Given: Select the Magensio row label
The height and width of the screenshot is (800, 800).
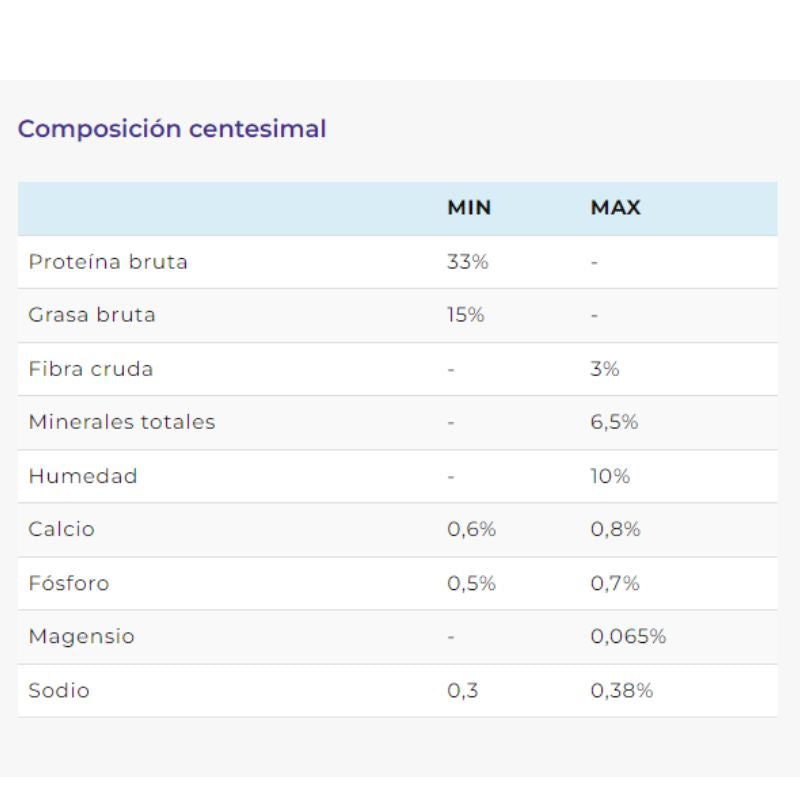Looking at the screenshot, I should coord(82,636).
